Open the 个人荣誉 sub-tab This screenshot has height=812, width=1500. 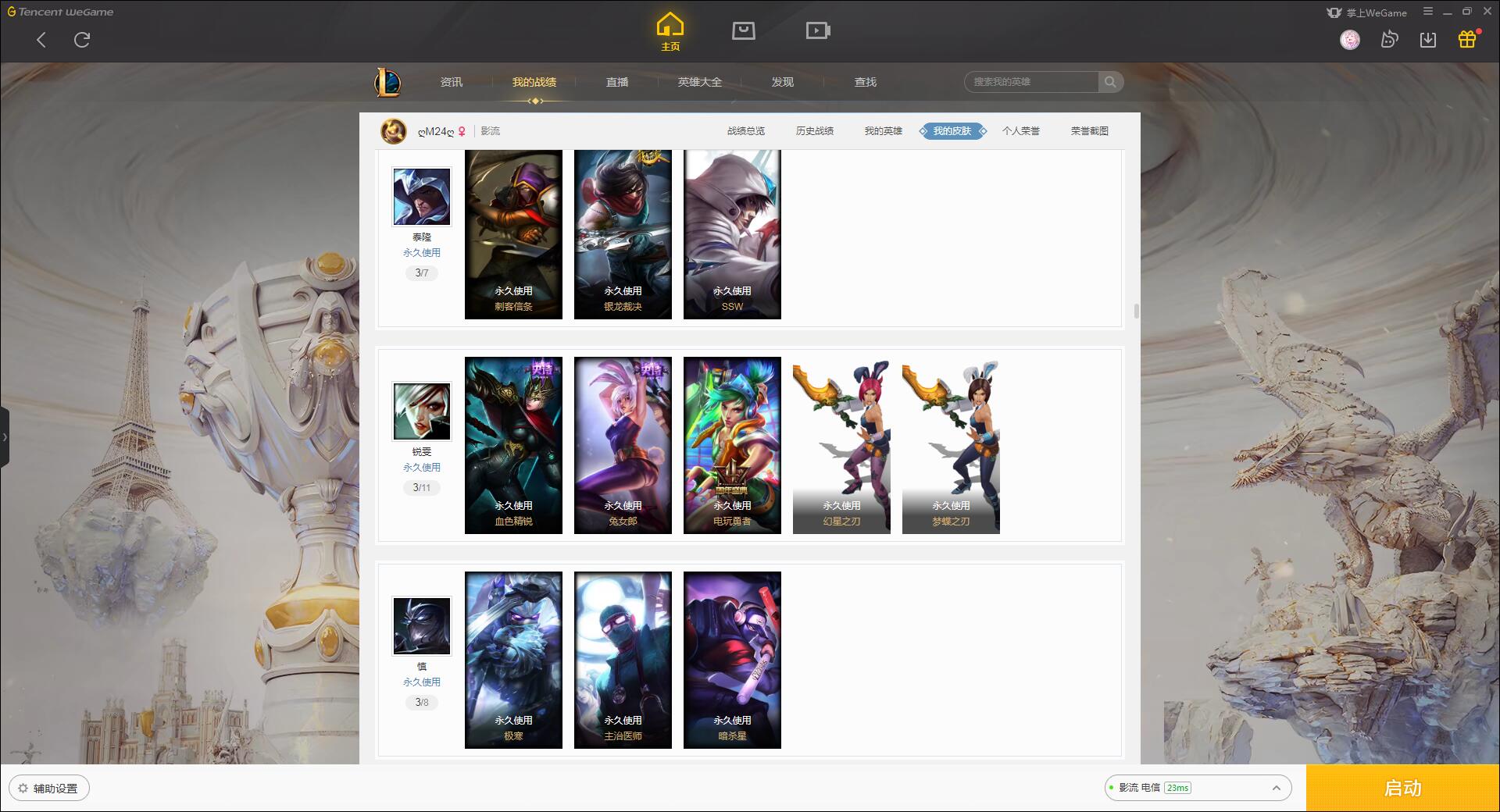[x=1021, y=131]
